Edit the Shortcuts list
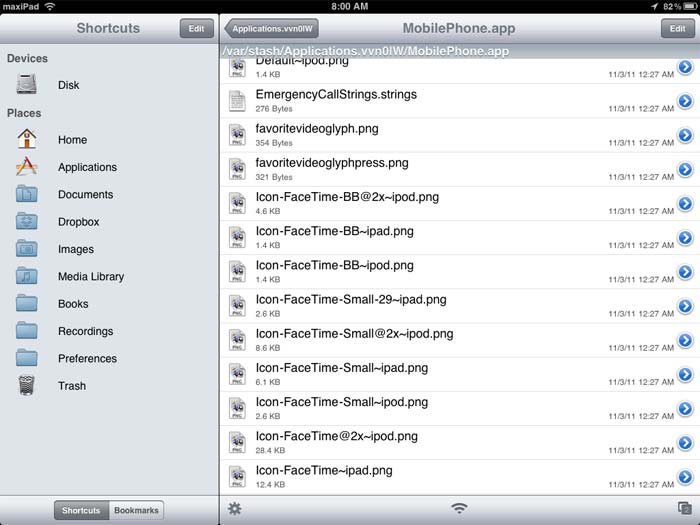700x525 pixels. pos(196,29)
